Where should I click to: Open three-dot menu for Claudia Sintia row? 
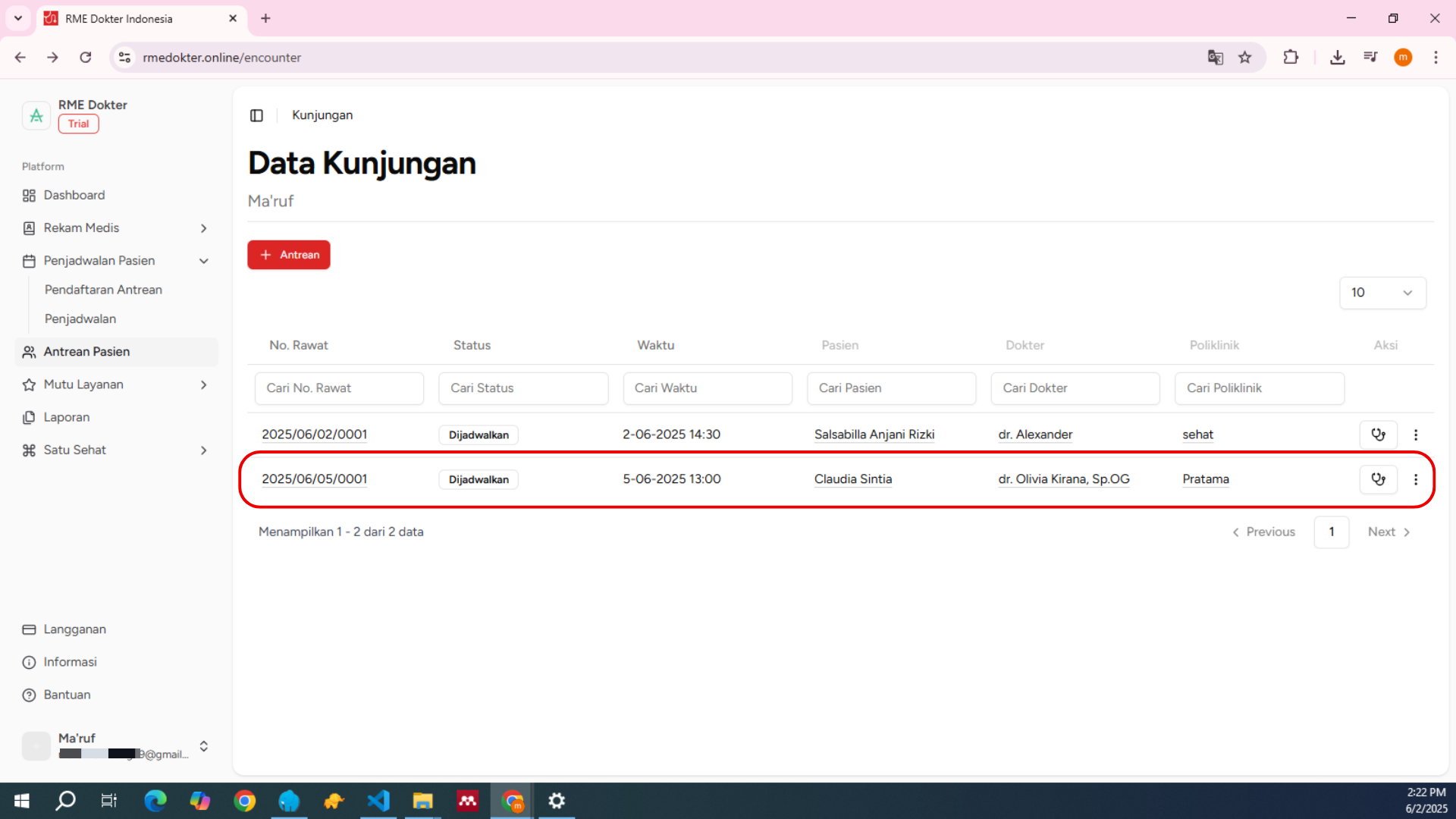coord(1415,479)
